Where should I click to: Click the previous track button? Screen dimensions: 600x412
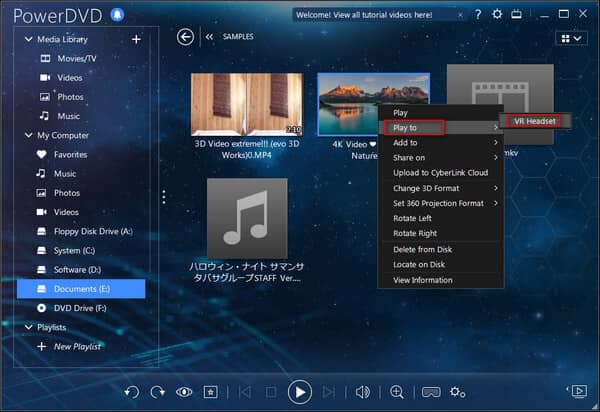coord(245,392)
